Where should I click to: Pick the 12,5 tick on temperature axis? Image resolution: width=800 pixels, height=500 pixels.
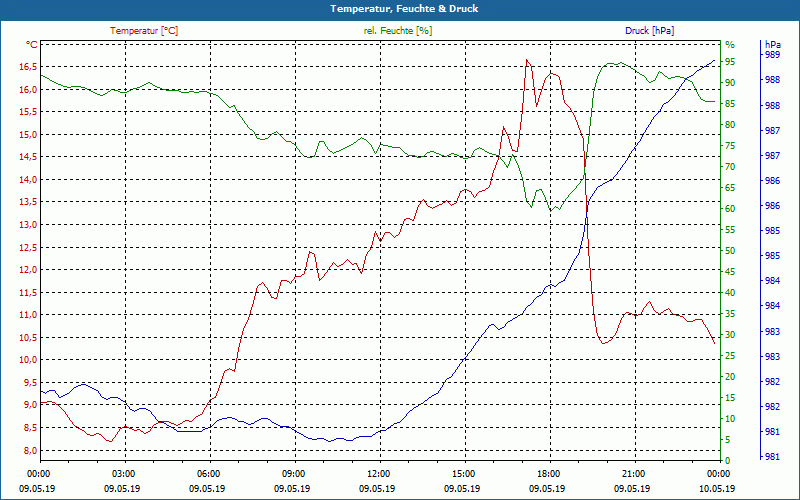28,247
